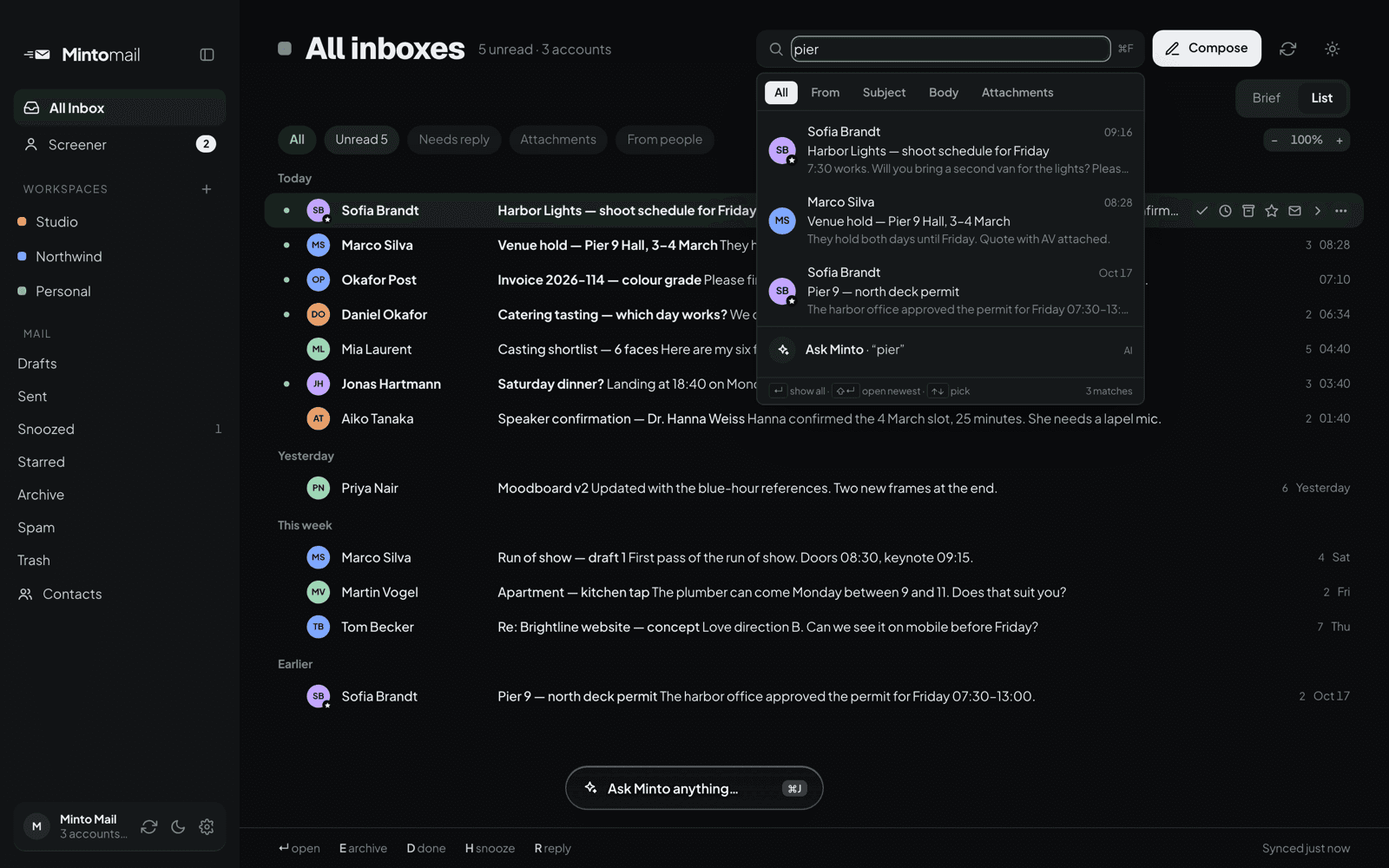
Task: Toggle the Unread 5 filter chip
Action: pos(361,140)
